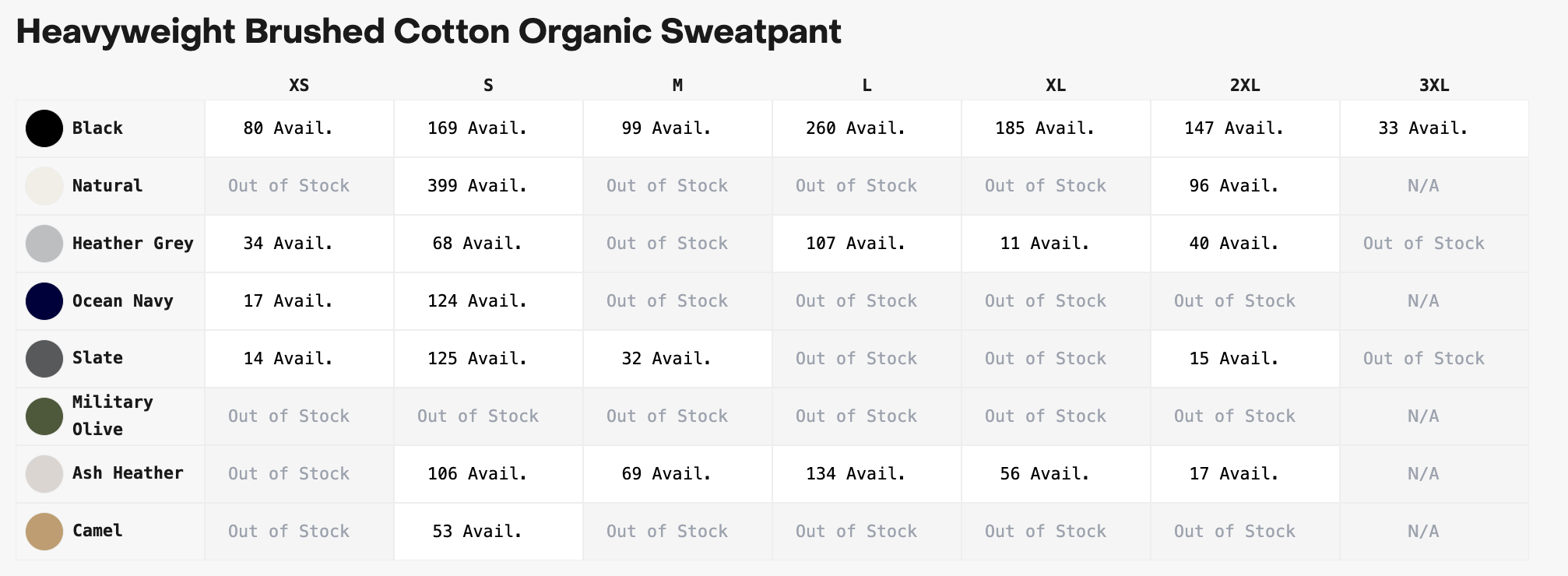Click the Black color swatch
The image size is (1568, 576).
[x=44, y=128]
